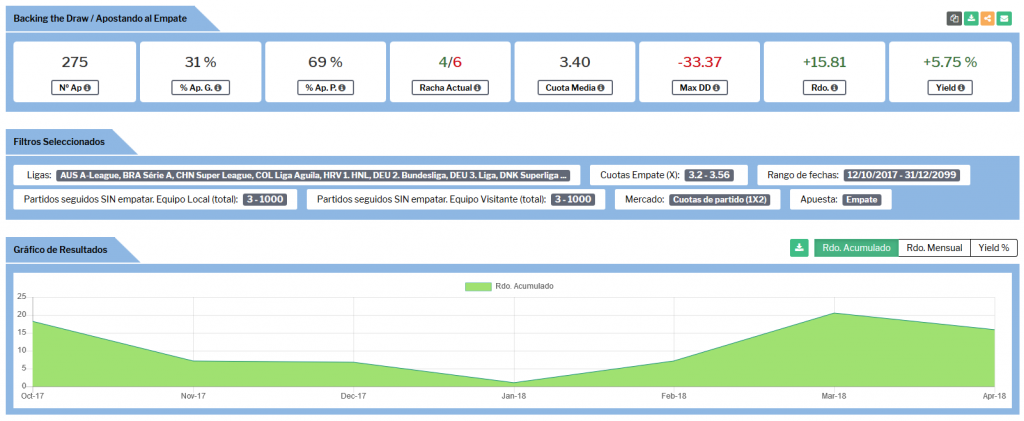
Task: Switch chart to Rdo. Mensual
Action: click(934, 248)
